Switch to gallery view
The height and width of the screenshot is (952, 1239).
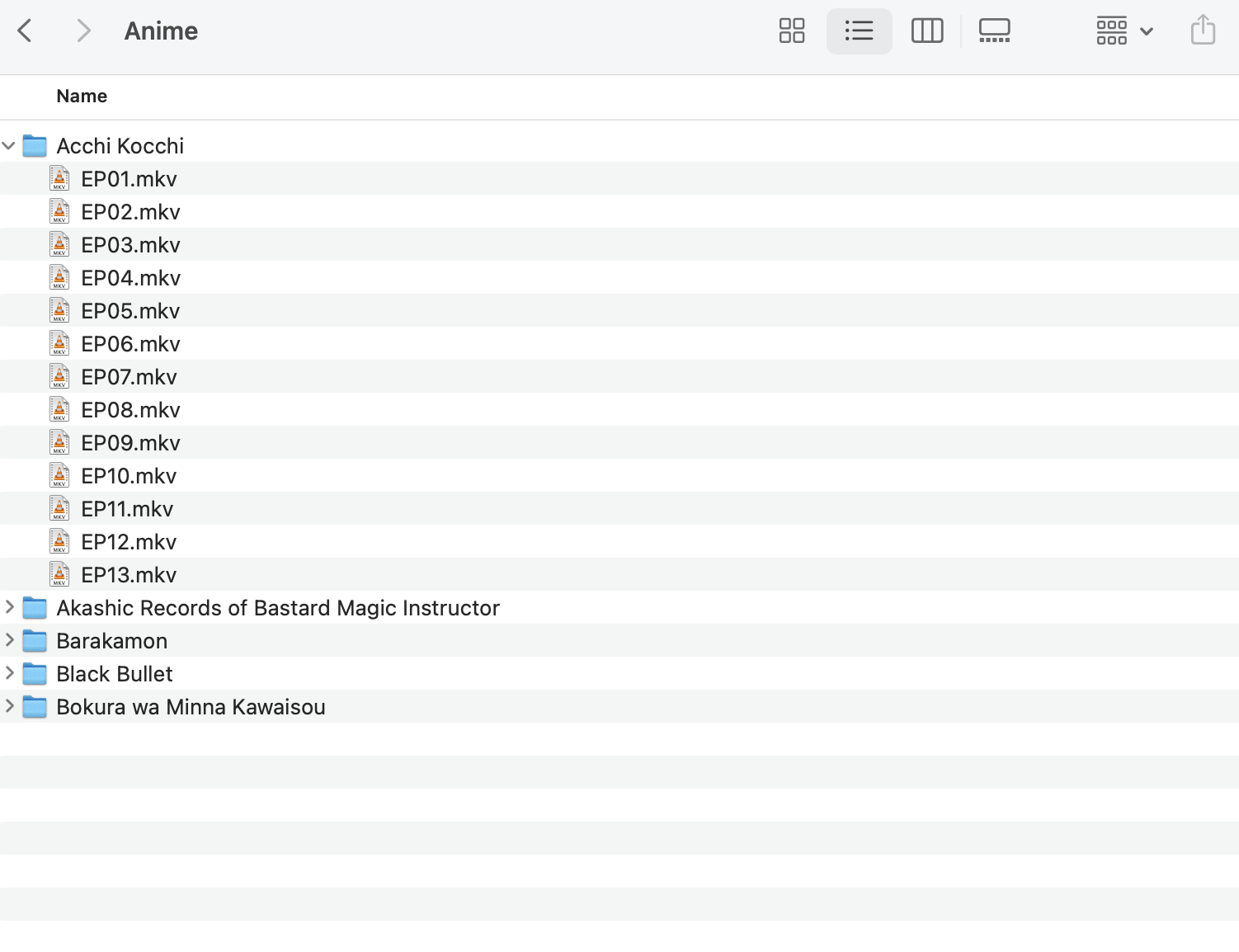tap(994, 31)
